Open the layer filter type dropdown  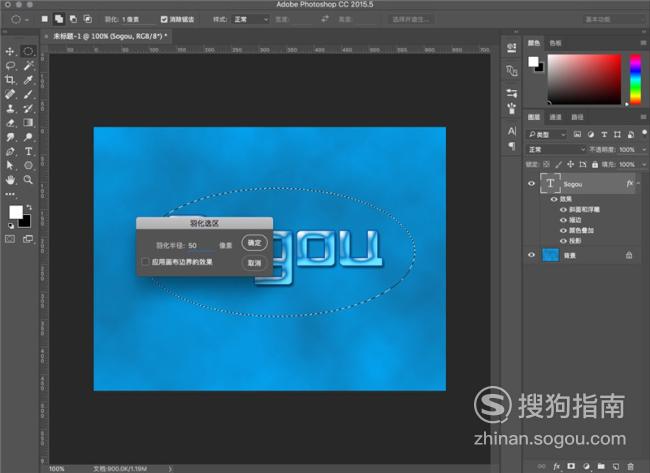(x=547, y=134)
